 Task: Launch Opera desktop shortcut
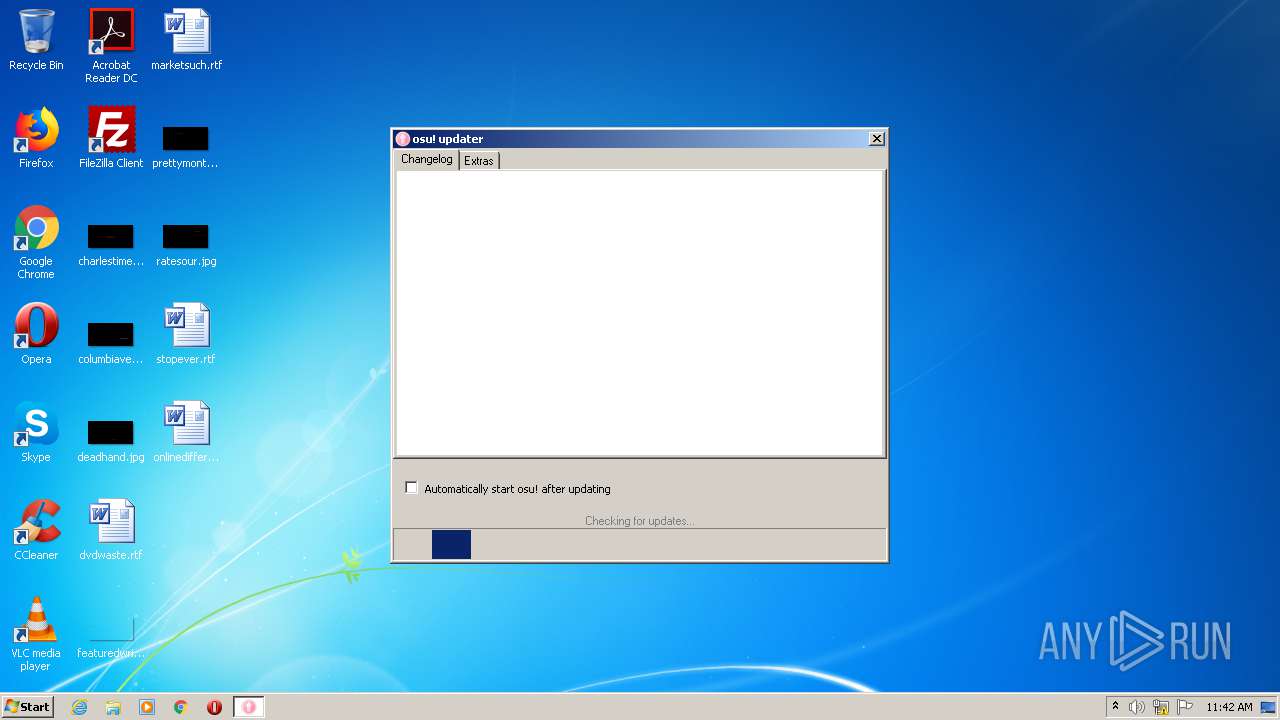click(36, 334)
